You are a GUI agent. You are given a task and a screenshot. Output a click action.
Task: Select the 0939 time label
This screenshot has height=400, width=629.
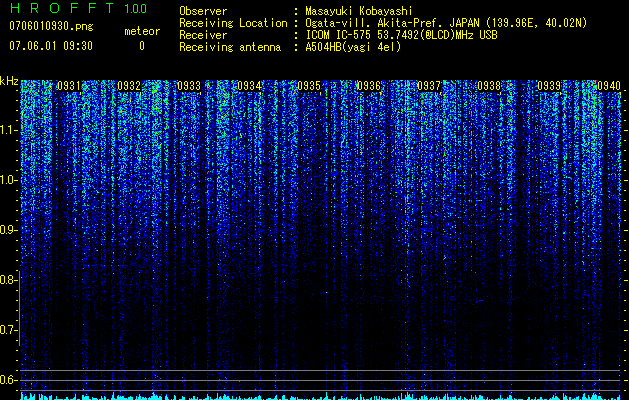click(549, 86)
